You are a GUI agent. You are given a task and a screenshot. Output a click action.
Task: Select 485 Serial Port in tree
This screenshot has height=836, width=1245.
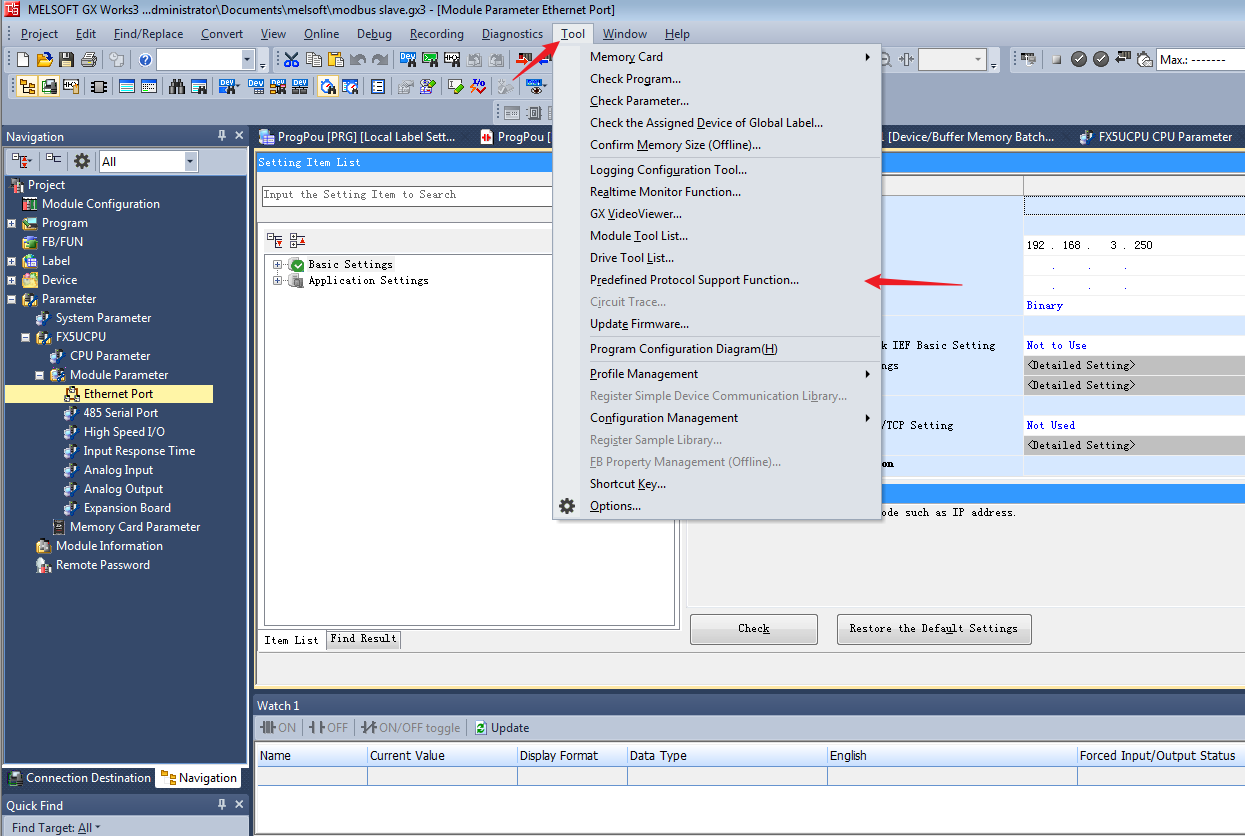point(120,413)
